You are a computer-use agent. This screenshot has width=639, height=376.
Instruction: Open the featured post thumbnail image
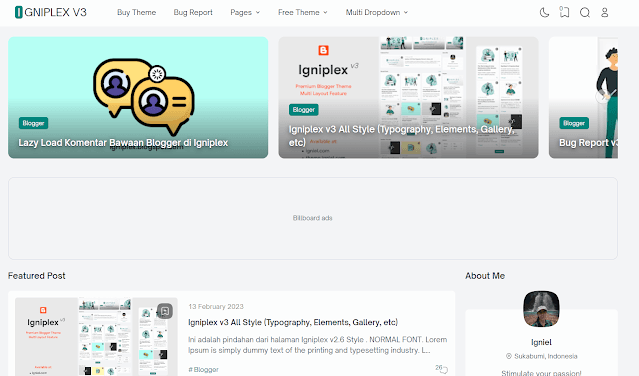pyautogui.click(x=96, y=336)
